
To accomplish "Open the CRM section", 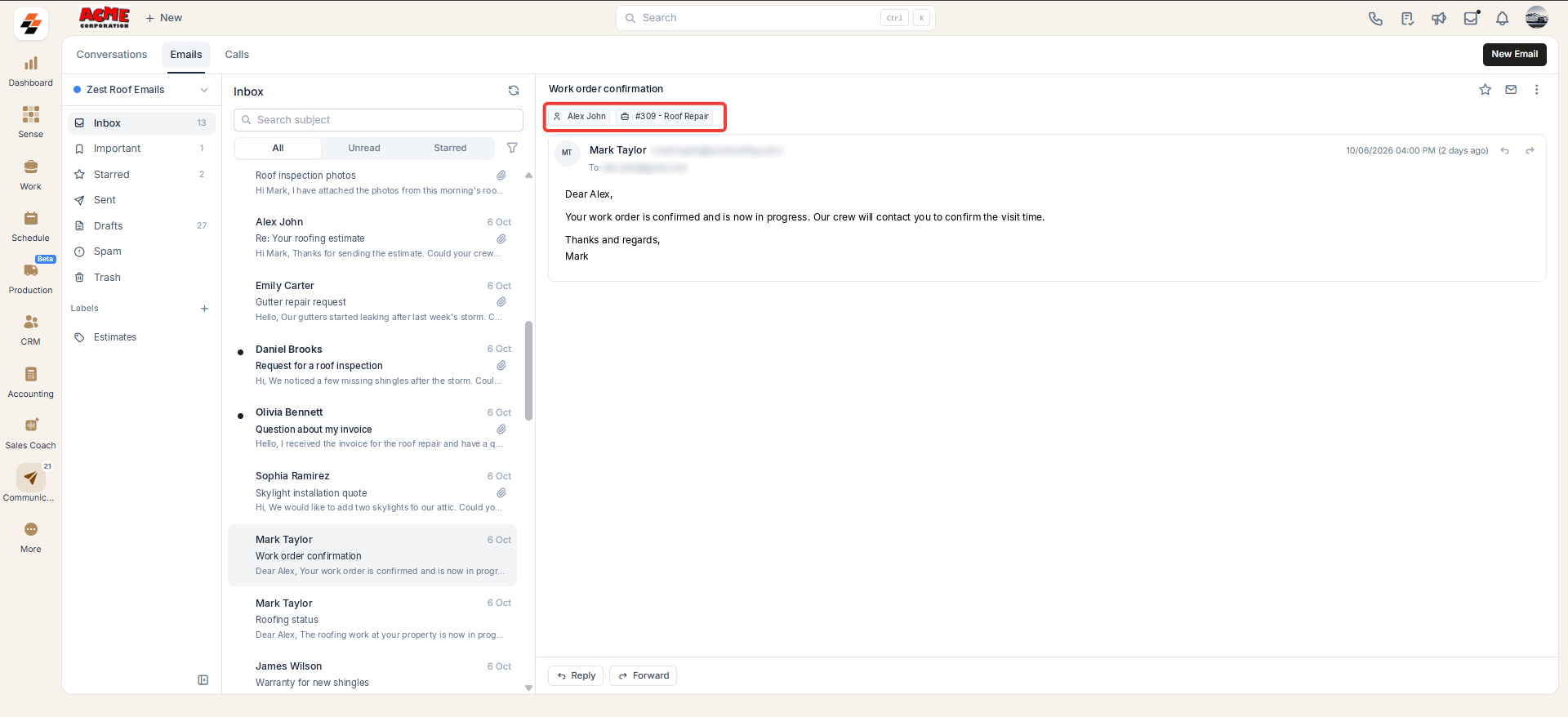I will tap(30, 330).
